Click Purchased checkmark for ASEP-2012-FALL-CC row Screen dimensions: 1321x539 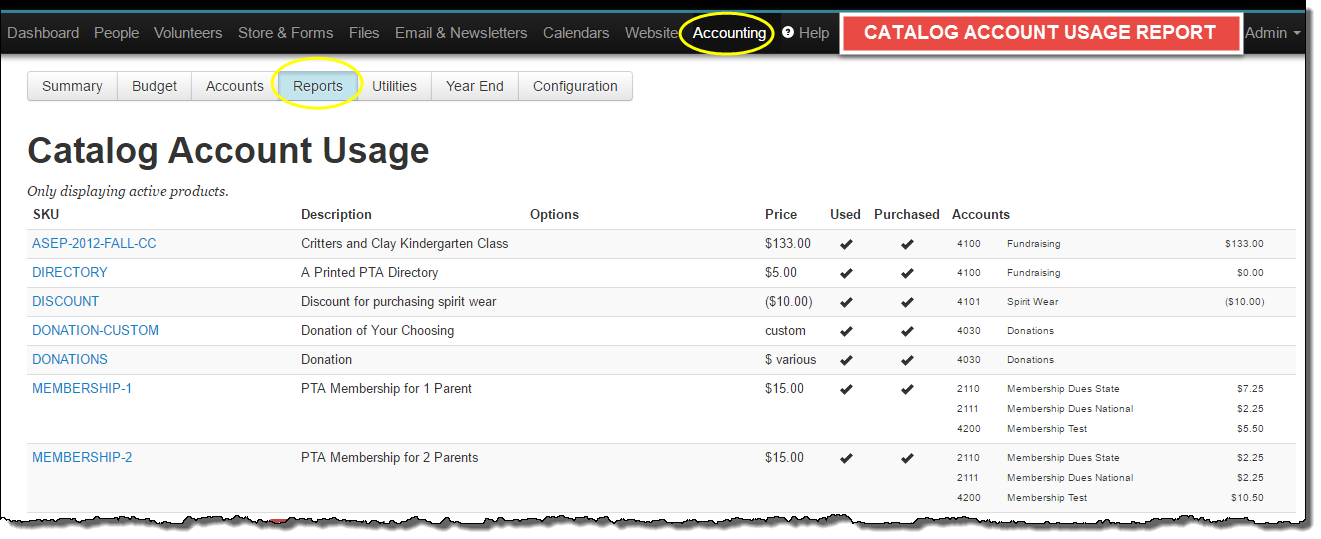click(907, 244)
